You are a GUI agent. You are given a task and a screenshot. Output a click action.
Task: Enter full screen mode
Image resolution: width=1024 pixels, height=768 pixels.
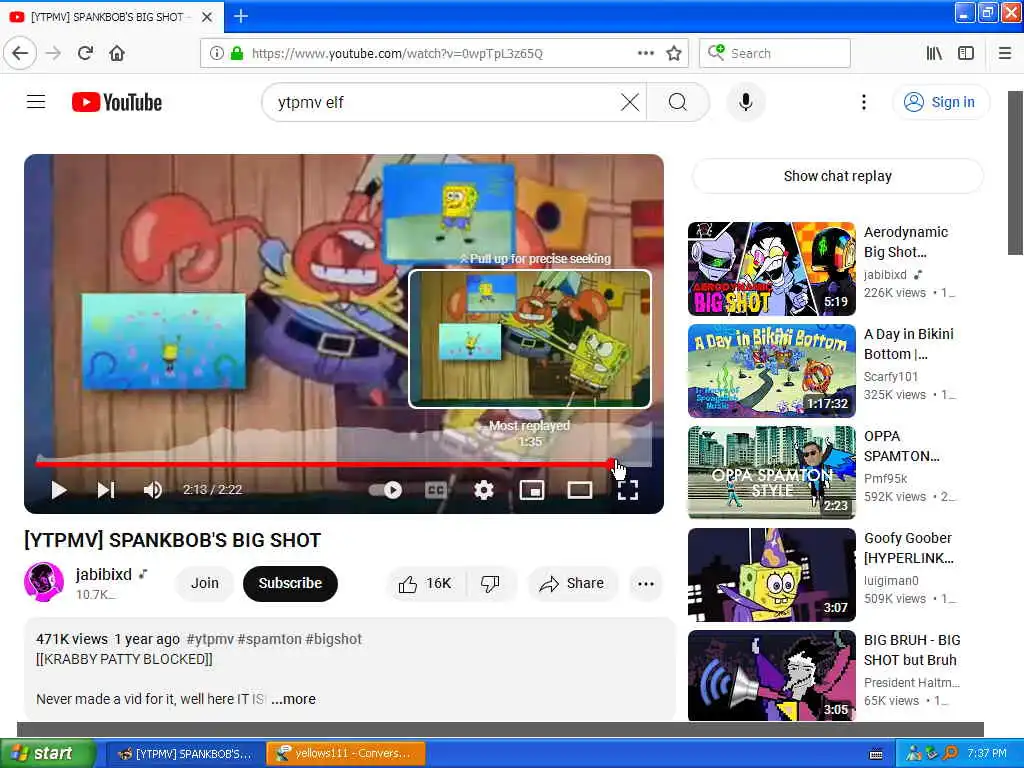coord(628,490)
